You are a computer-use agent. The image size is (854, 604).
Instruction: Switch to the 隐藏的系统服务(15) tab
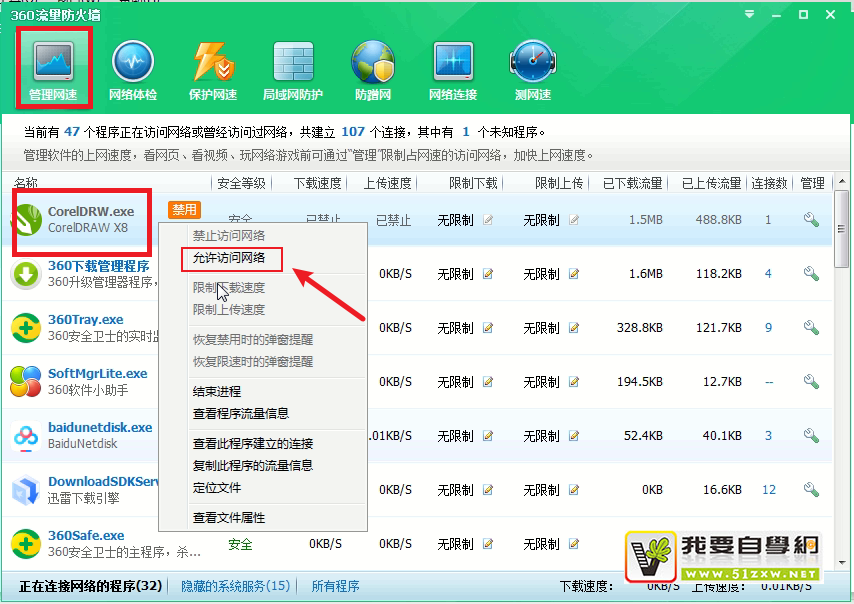(x=235, y=586)
